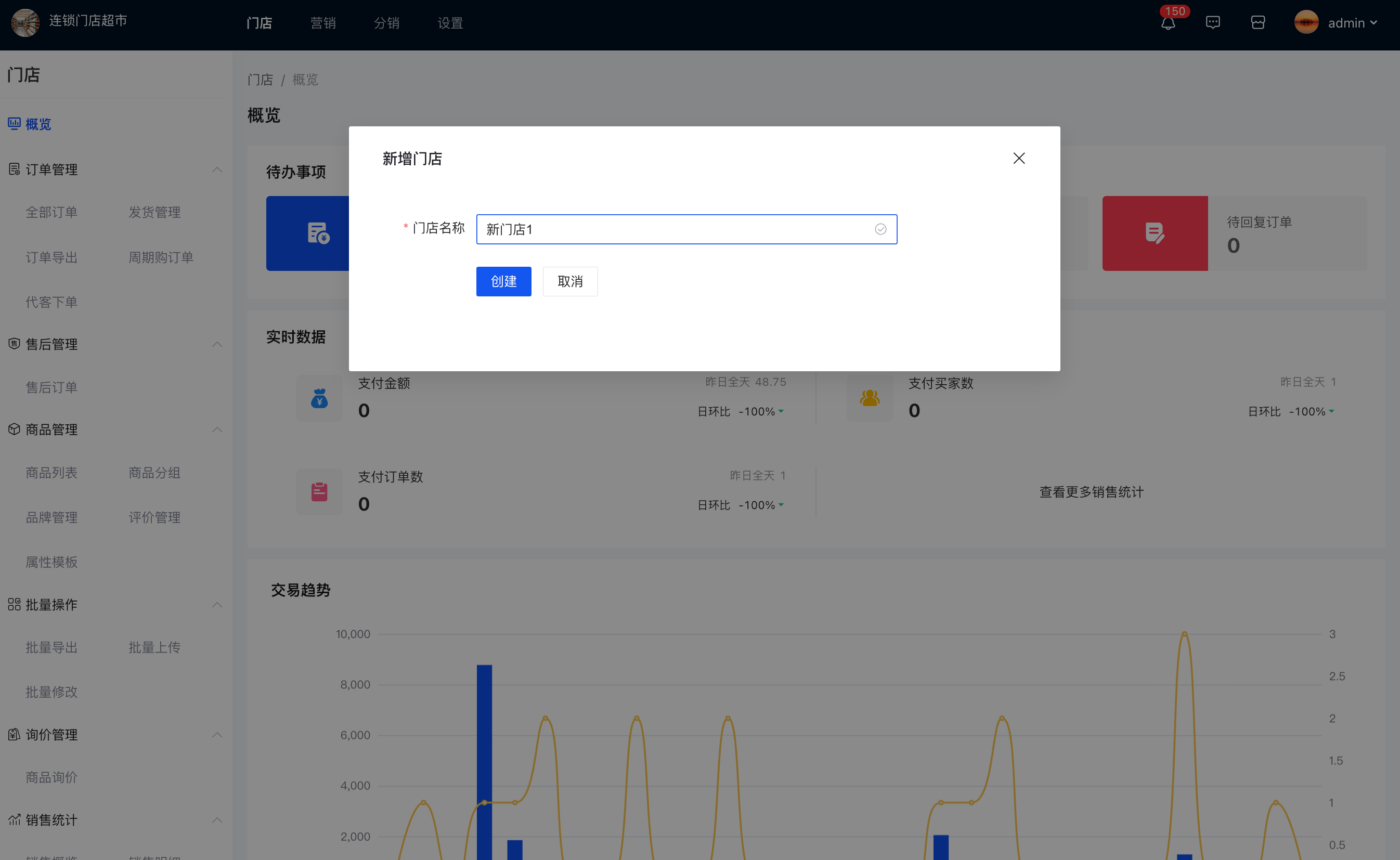Click the 批量操作 grid icon
The image size is (1400, 860).
click(x=14, y=604)
